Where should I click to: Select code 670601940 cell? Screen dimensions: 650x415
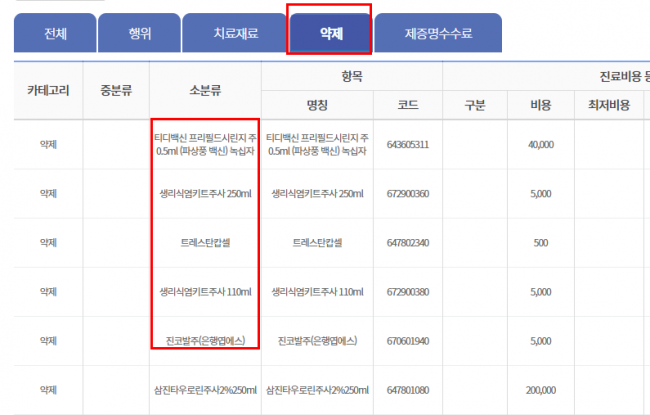click(408, 341)
